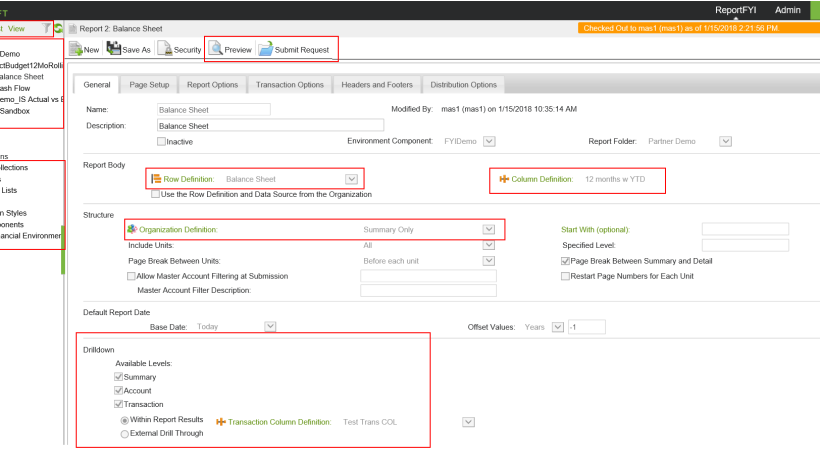Open the Include Units dropdown

tap(488, 245)
